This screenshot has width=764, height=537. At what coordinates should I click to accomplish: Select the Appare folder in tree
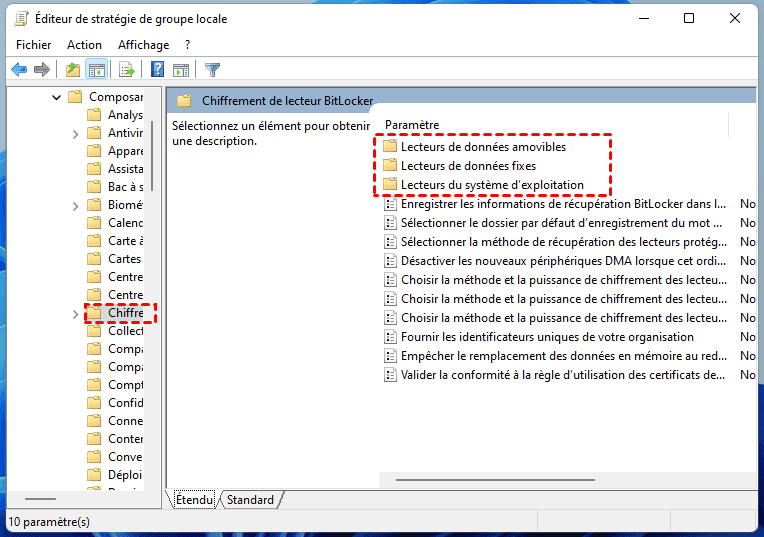(x=115, y=151)
